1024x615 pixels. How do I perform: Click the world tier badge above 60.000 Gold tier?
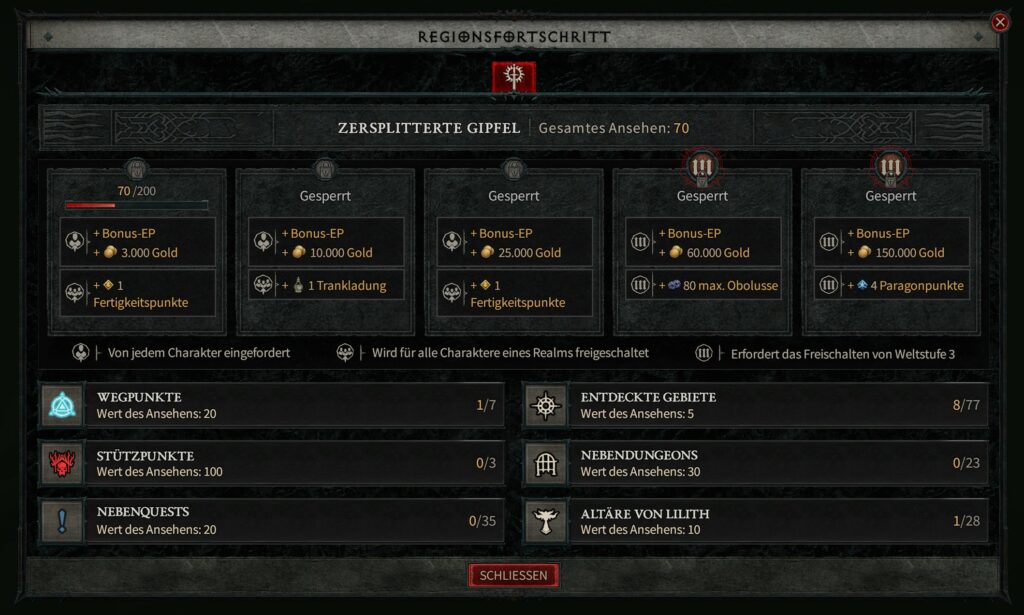(x=702, y=167)
